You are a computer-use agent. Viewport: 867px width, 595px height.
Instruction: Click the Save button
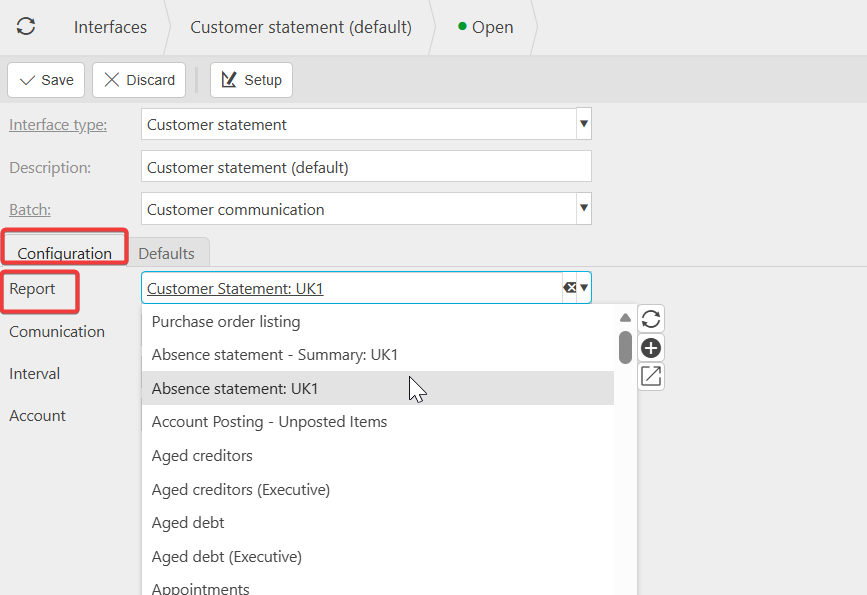46,80
